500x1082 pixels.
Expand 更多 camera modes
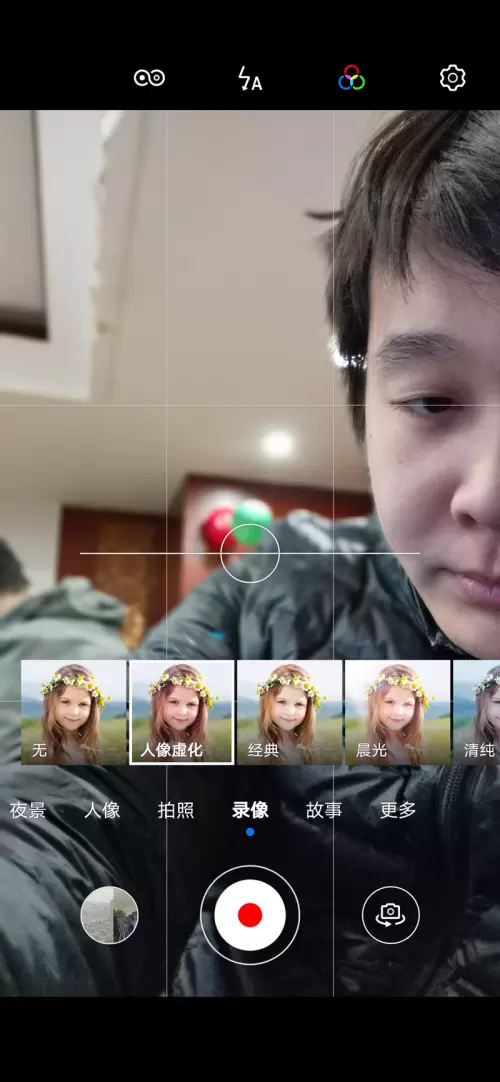(398, 810)
